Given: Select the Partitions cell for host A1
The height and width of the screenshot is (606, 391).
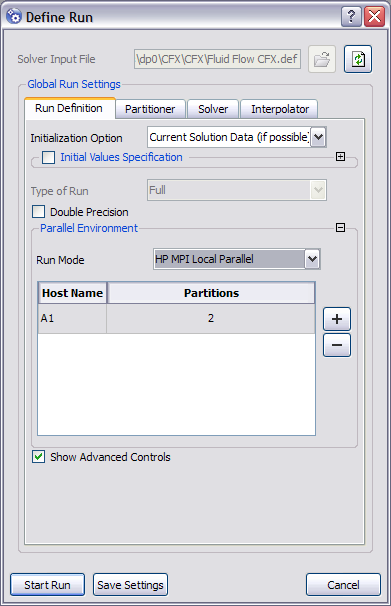Looking at the screenshot, I should (x=211, y=318).
